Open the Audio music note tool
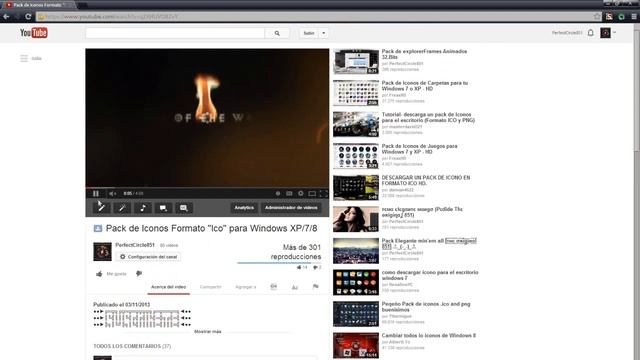Image resolution: width=640 pixels, height=360 pixels. [x=143, y=208]
